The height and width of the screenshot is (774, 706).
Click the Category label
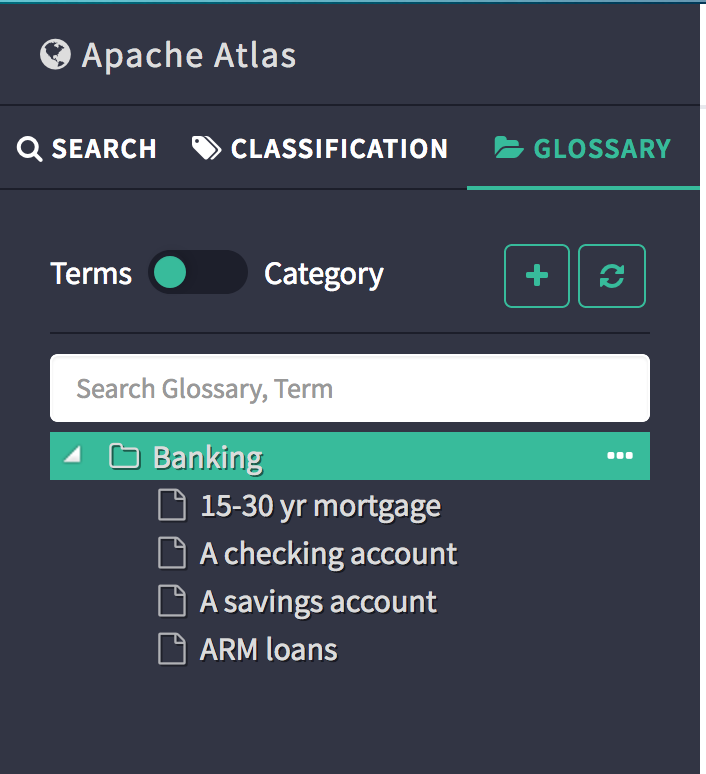click(x=323, y=274)
